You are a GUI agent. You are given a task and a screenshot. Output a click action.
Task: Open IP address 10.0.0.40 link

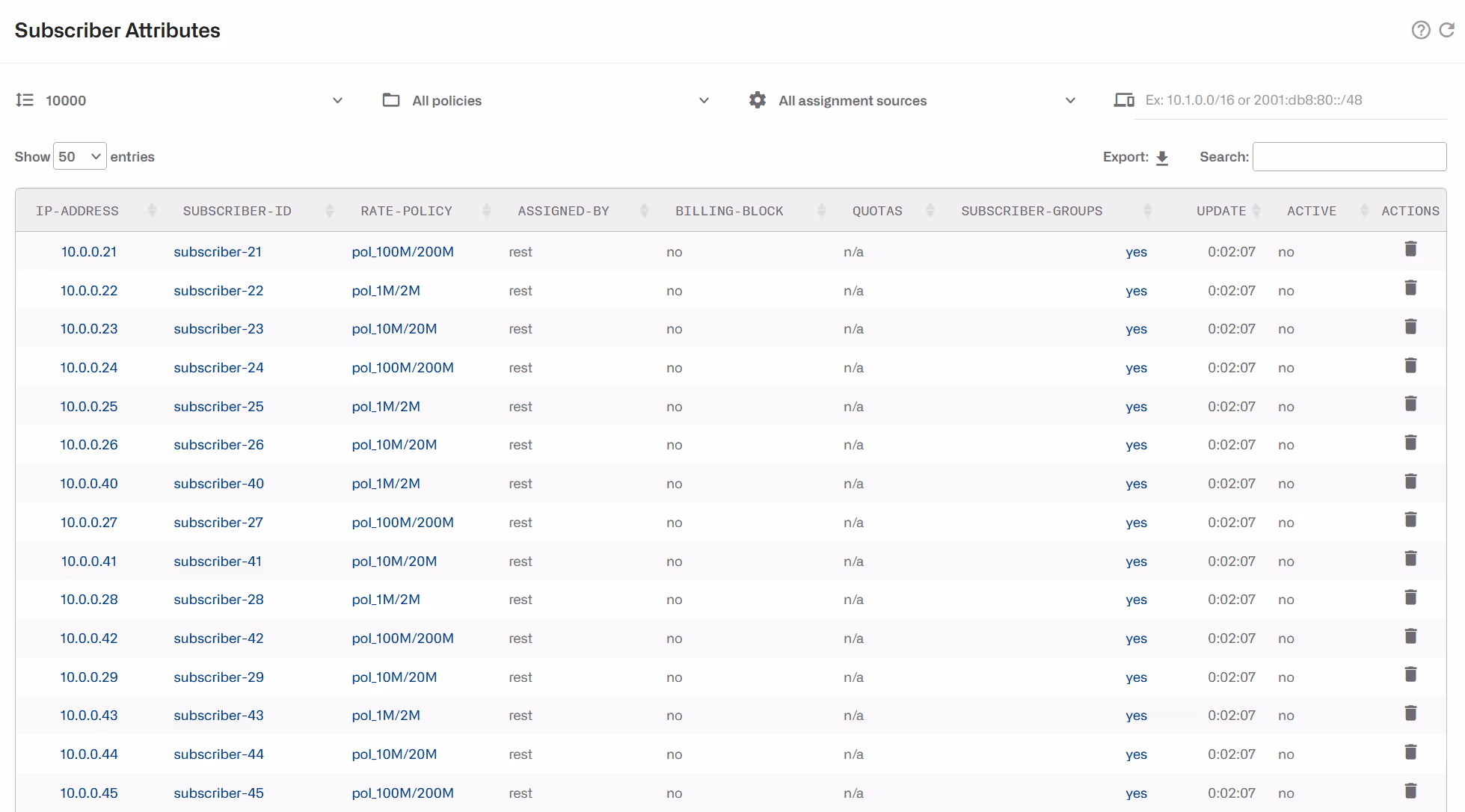tap(89, 484)
